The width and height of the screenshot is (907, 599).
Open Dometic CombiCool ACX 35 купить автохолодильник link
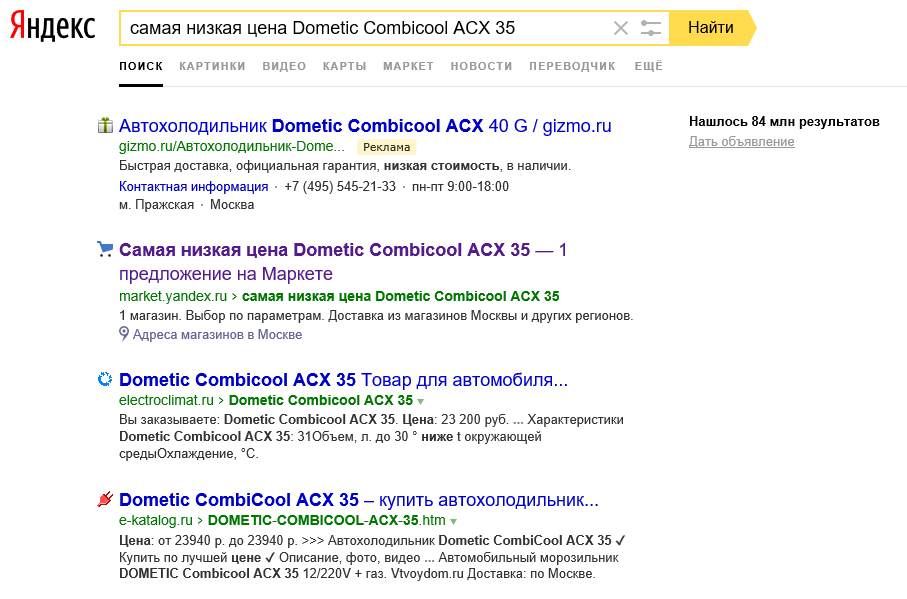(x=359, y=500)
